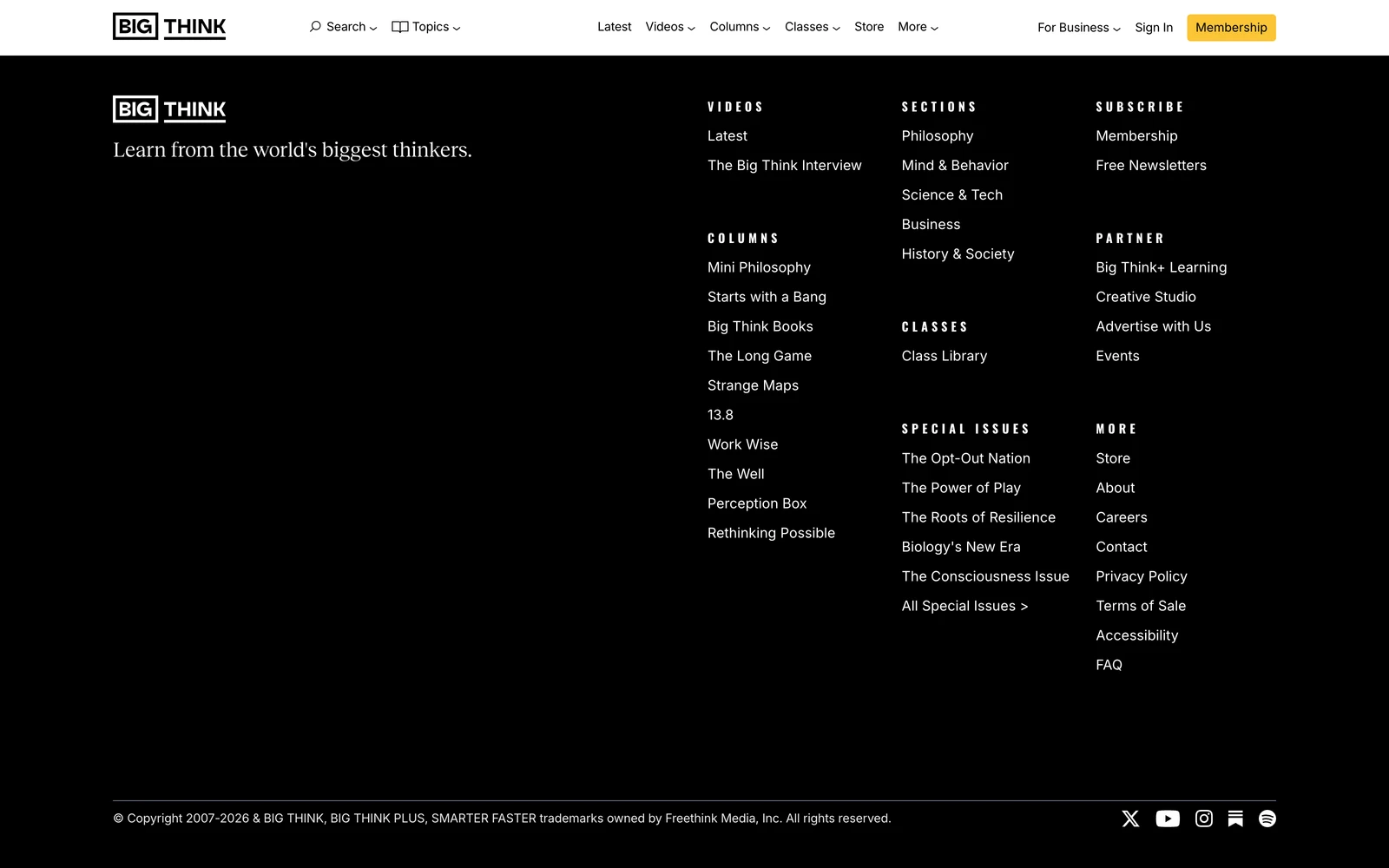
Task: Open The Long Game column
Action: 760,357
